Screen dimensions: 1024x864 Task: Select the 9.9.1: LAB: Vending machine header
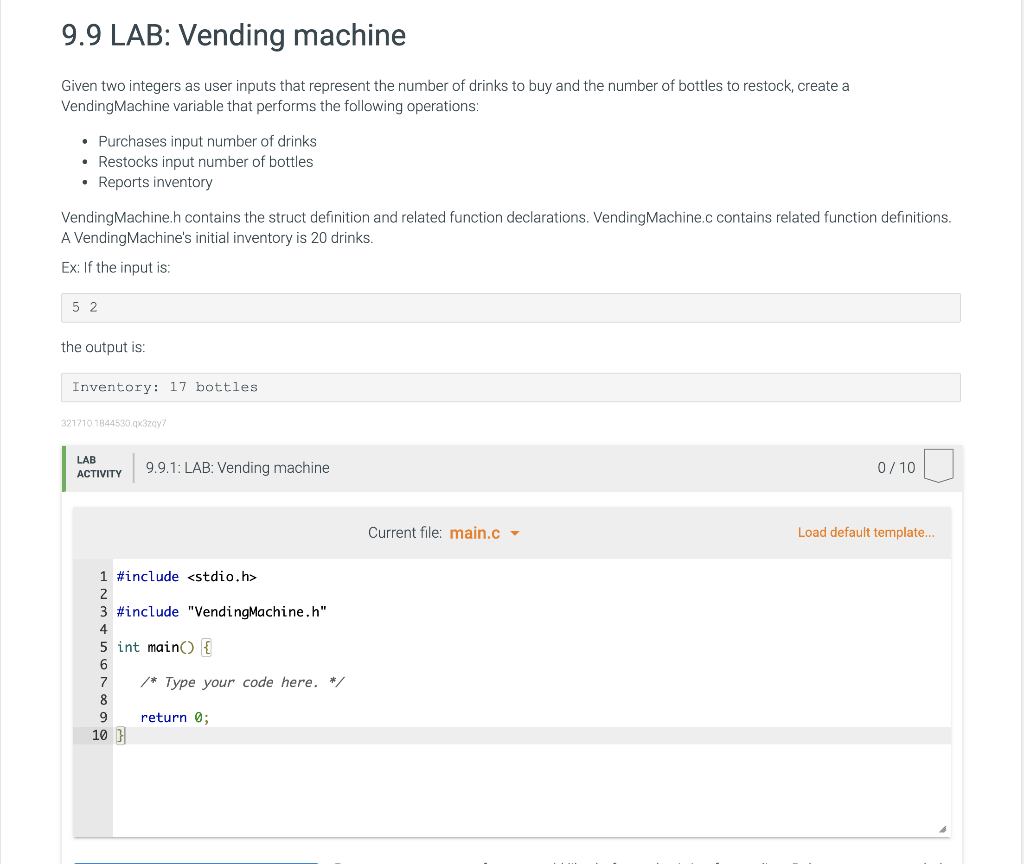click(x=237, y=467)
